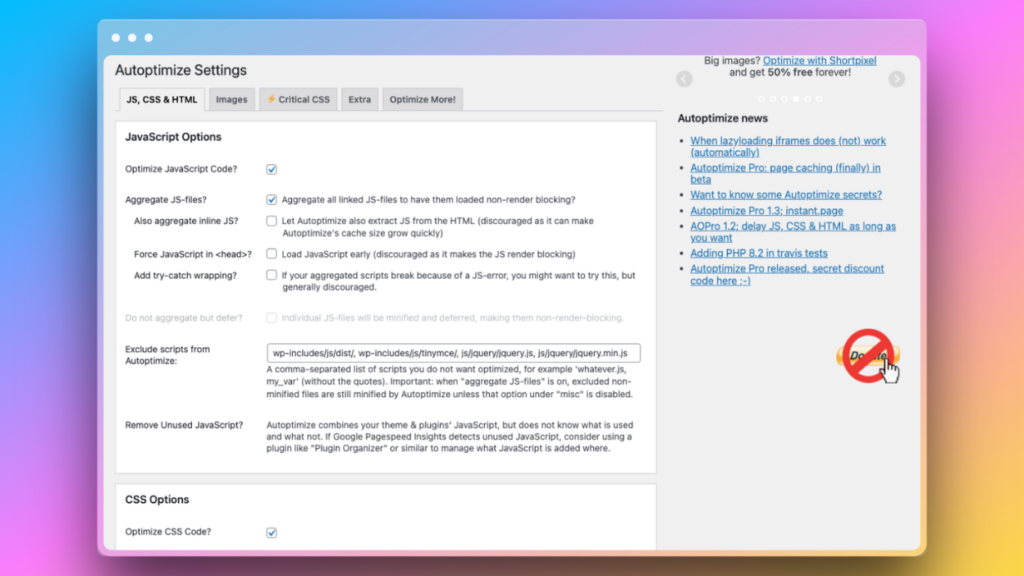Select the third banner carousel dot
The image size is (1024, 576).
(x=784, y=99)
